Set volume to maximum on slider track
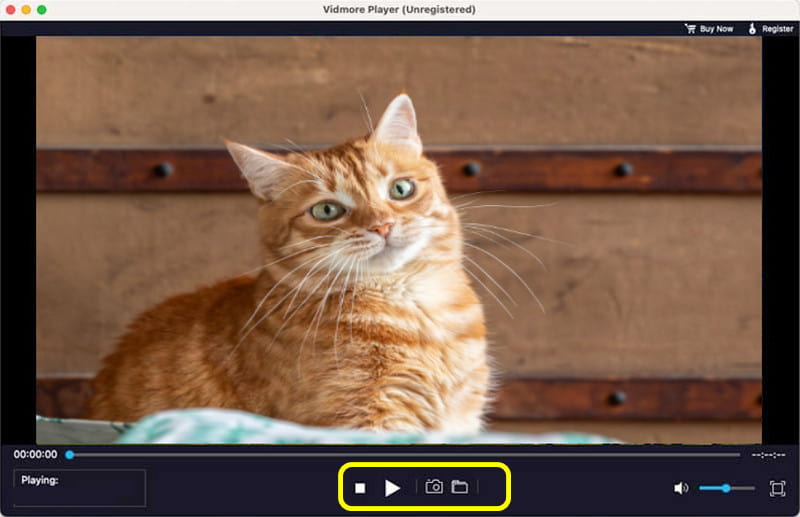 pos(754,488)
